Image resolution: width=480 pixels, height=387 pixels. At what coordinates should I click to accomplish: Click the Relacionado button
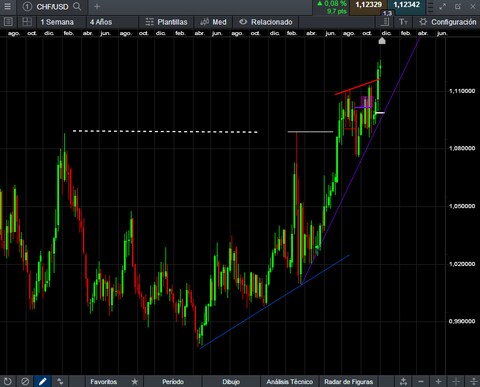(x=266, y=22)
